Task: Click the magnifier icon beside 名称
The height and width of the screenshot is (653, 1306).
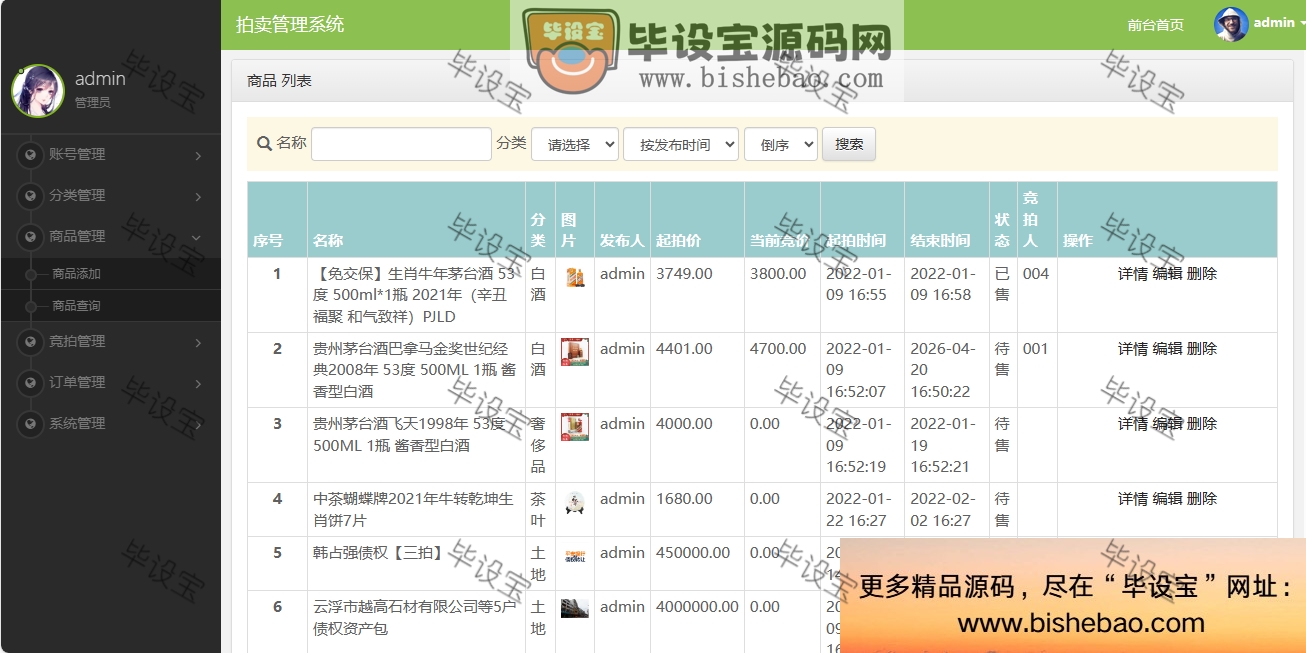Action: coord(264,144)
